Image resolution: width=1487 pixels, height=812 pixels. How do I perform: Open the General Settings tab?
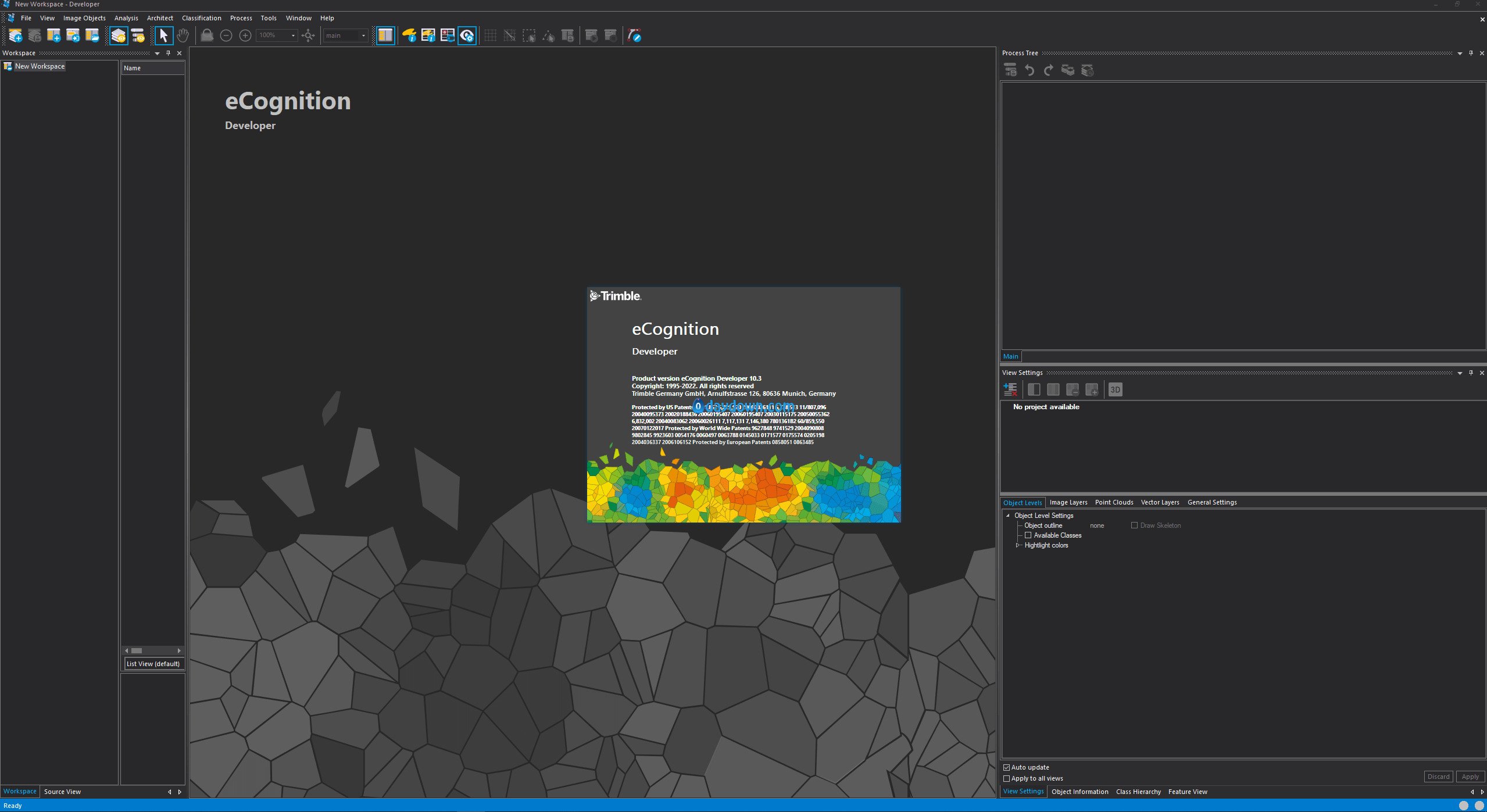coord(1212,503)
